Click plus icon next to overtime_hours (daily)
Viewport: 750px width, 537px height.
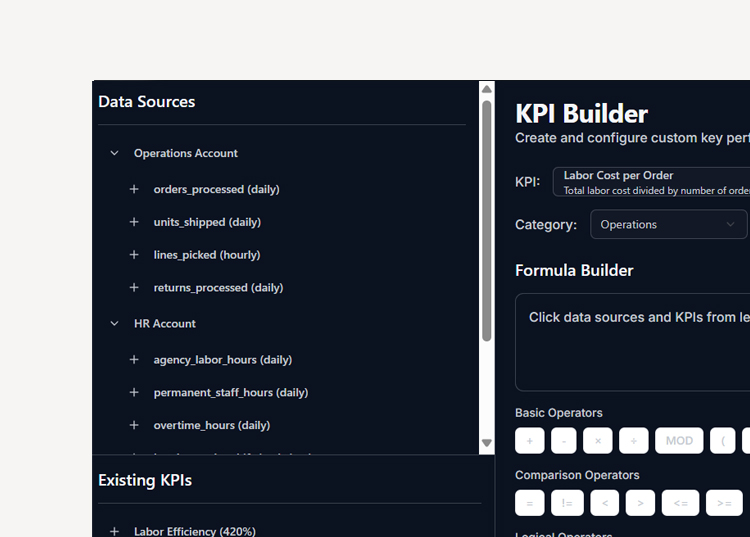click(x=134, y=425)
